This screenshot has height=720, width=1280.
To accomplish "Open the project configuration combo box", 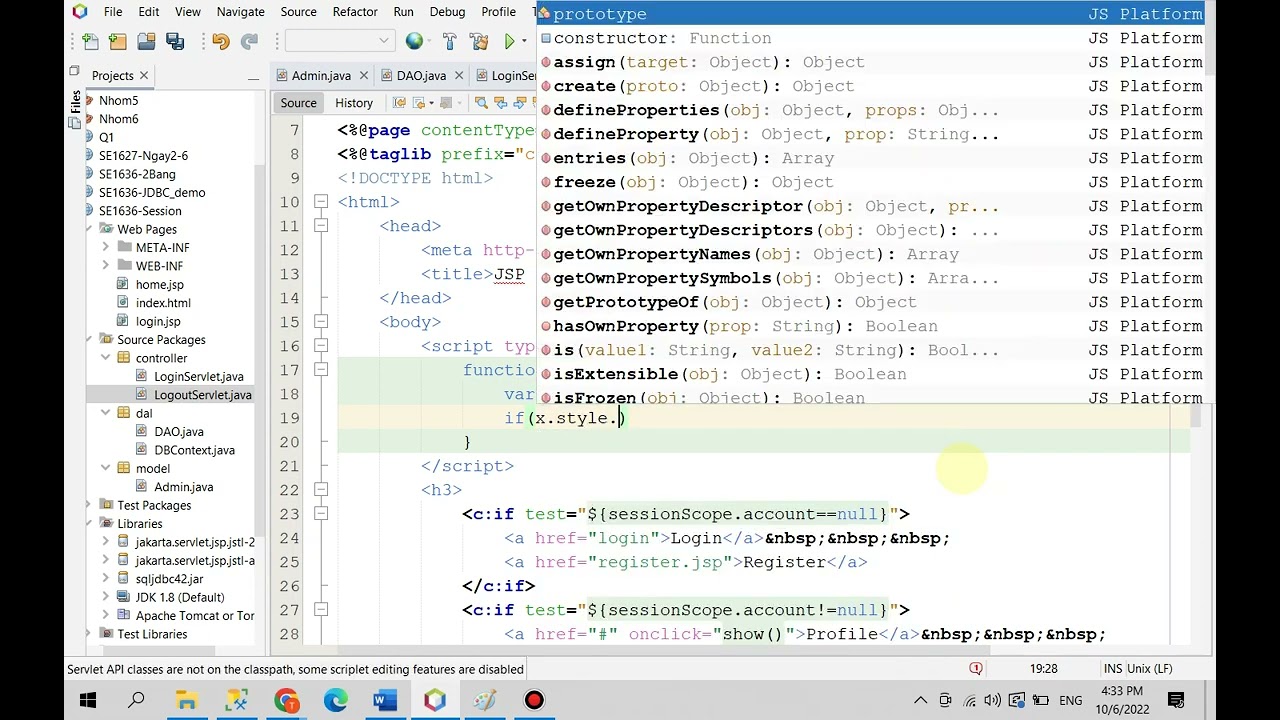I will coord(339,41).
